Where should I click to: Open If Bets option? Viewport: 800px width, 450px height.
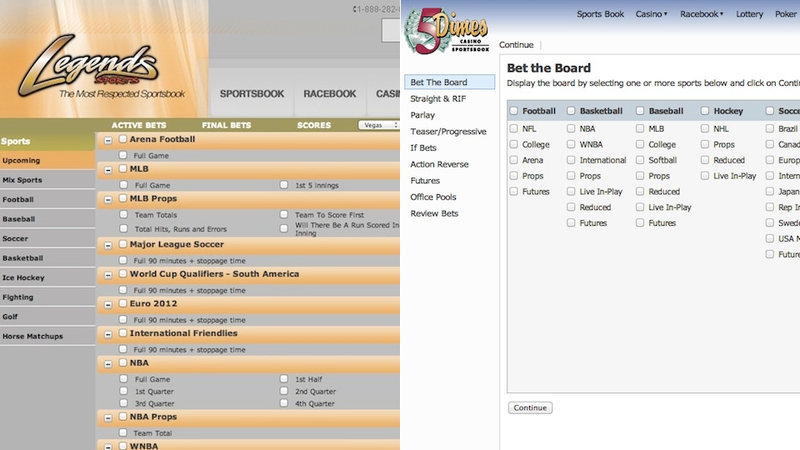tap(423, 147)
